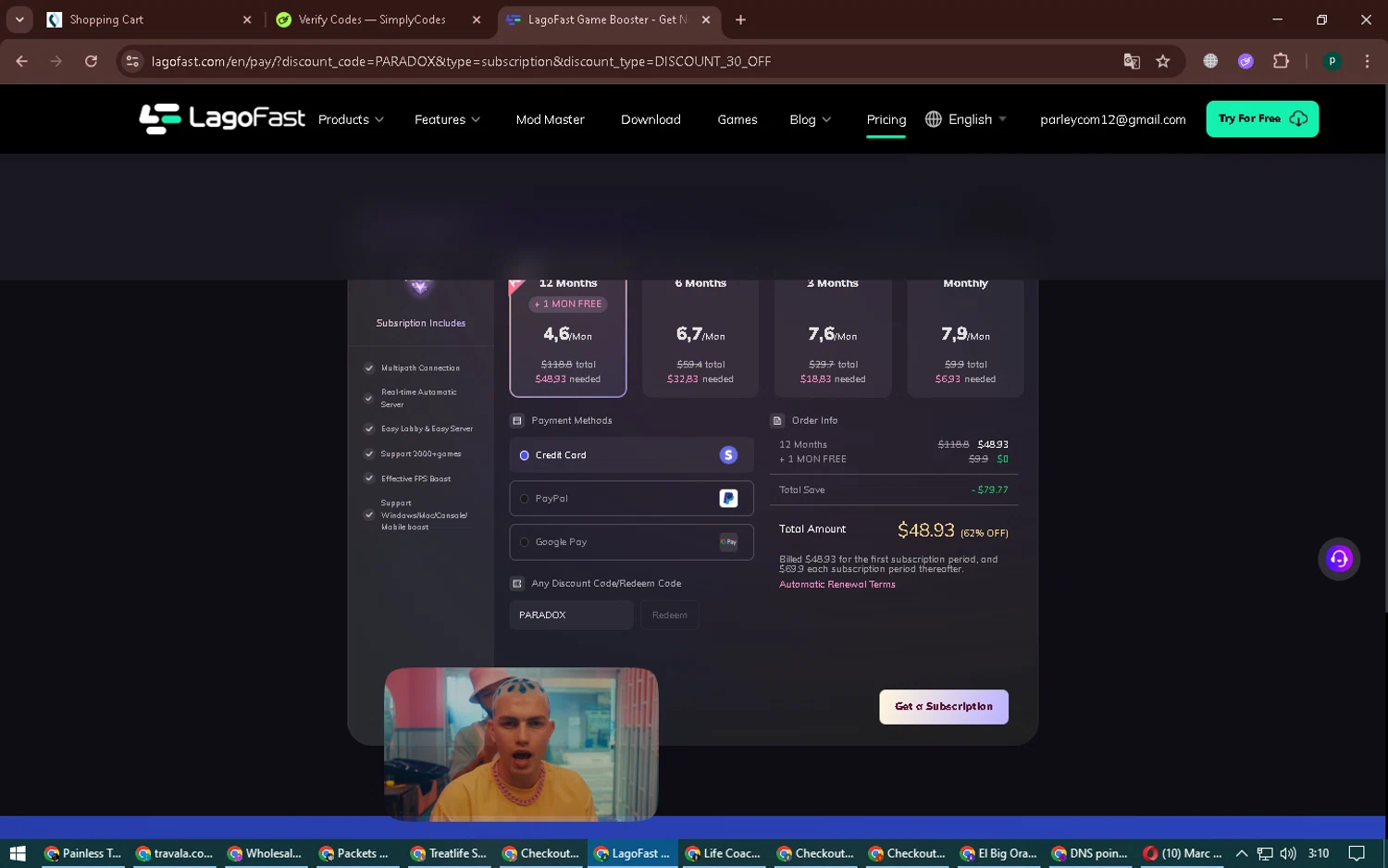The height and width of the screenshot is (868, 1388).
Task: Expand the Features menu
Action: (447, 119)
